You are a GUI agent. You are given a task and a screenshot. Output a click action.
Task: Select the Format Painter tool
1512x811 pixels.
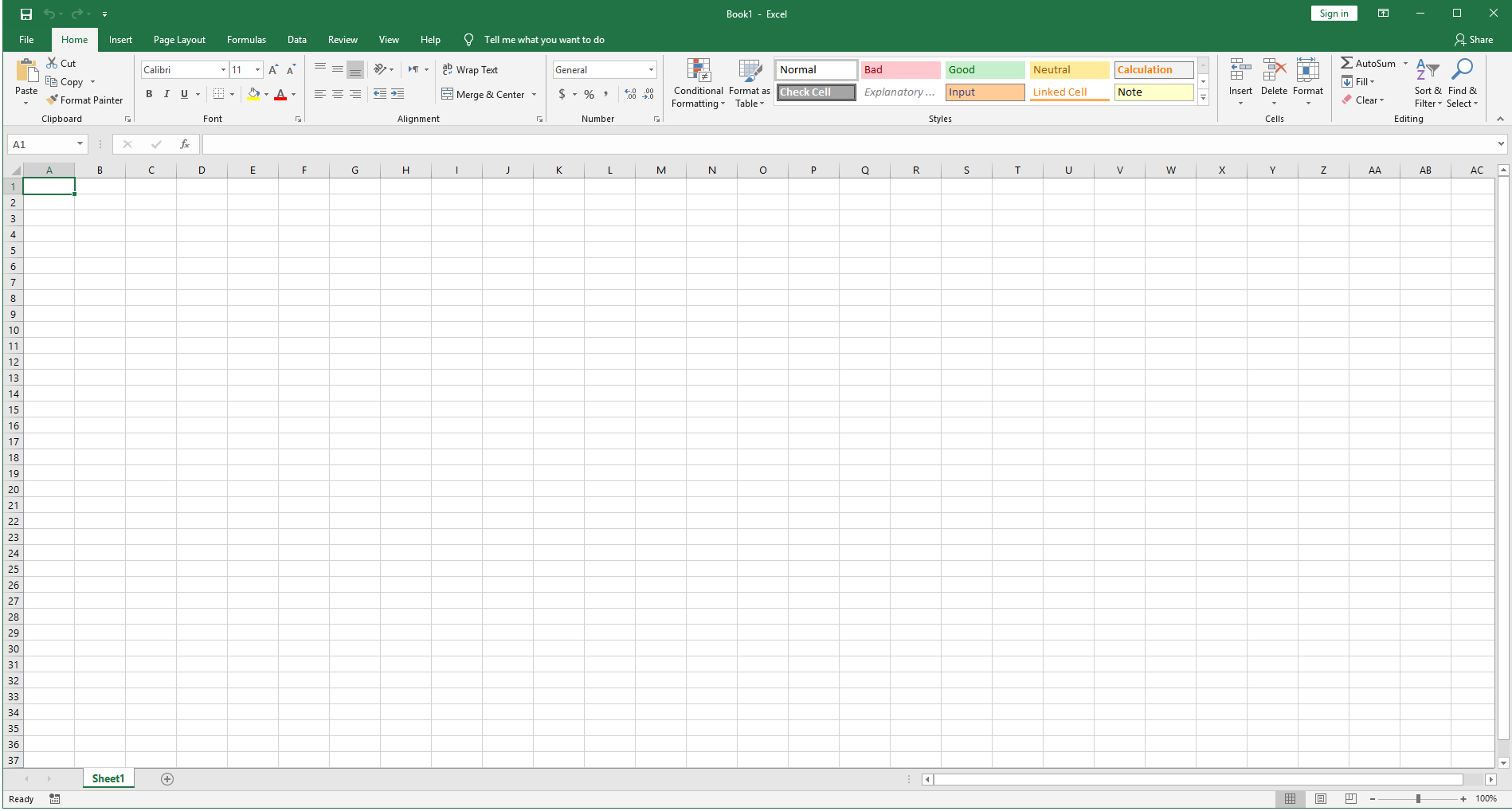click(85, 100)
